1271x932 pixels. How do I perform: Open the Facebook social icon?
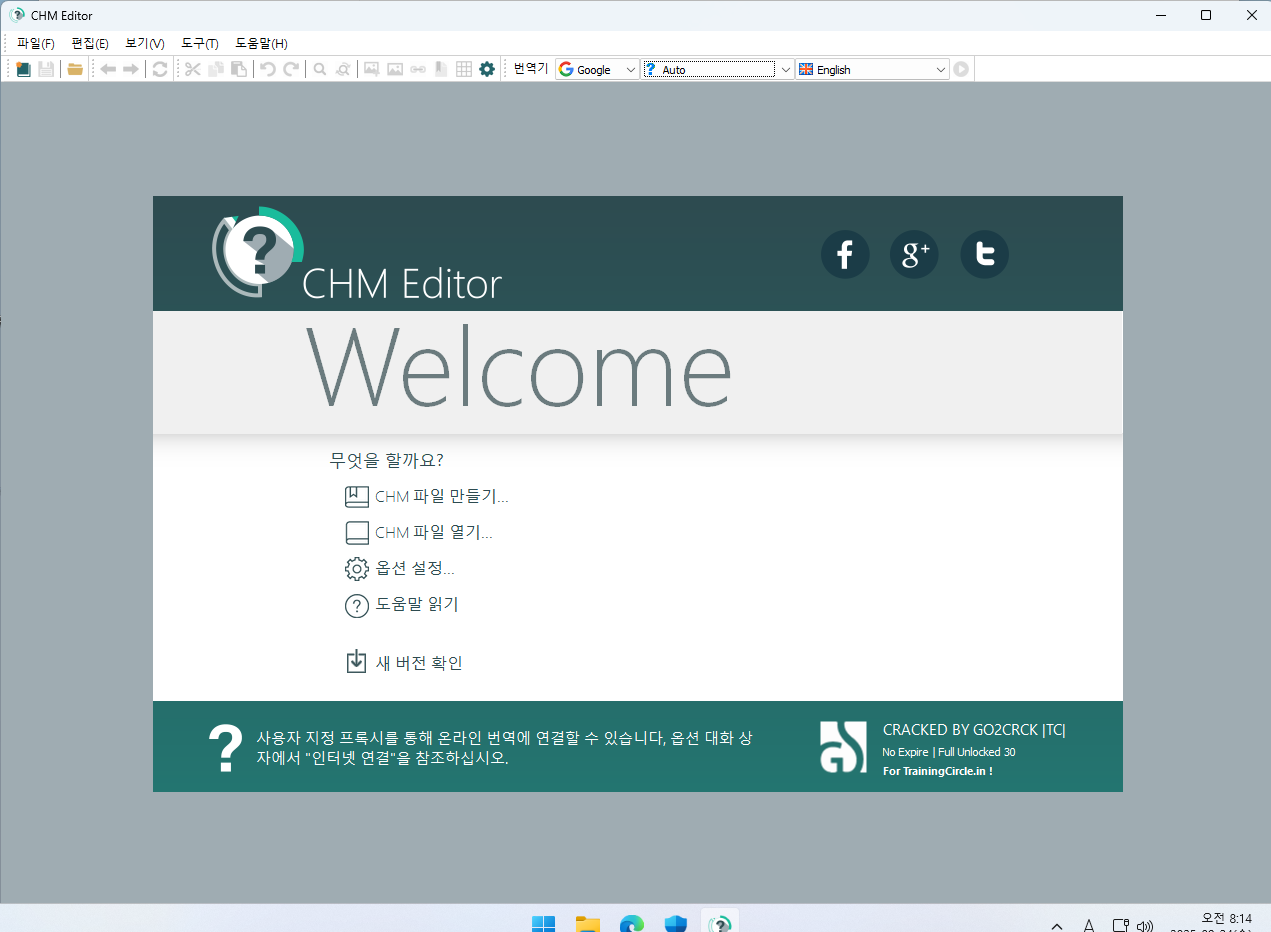point(845,254)
